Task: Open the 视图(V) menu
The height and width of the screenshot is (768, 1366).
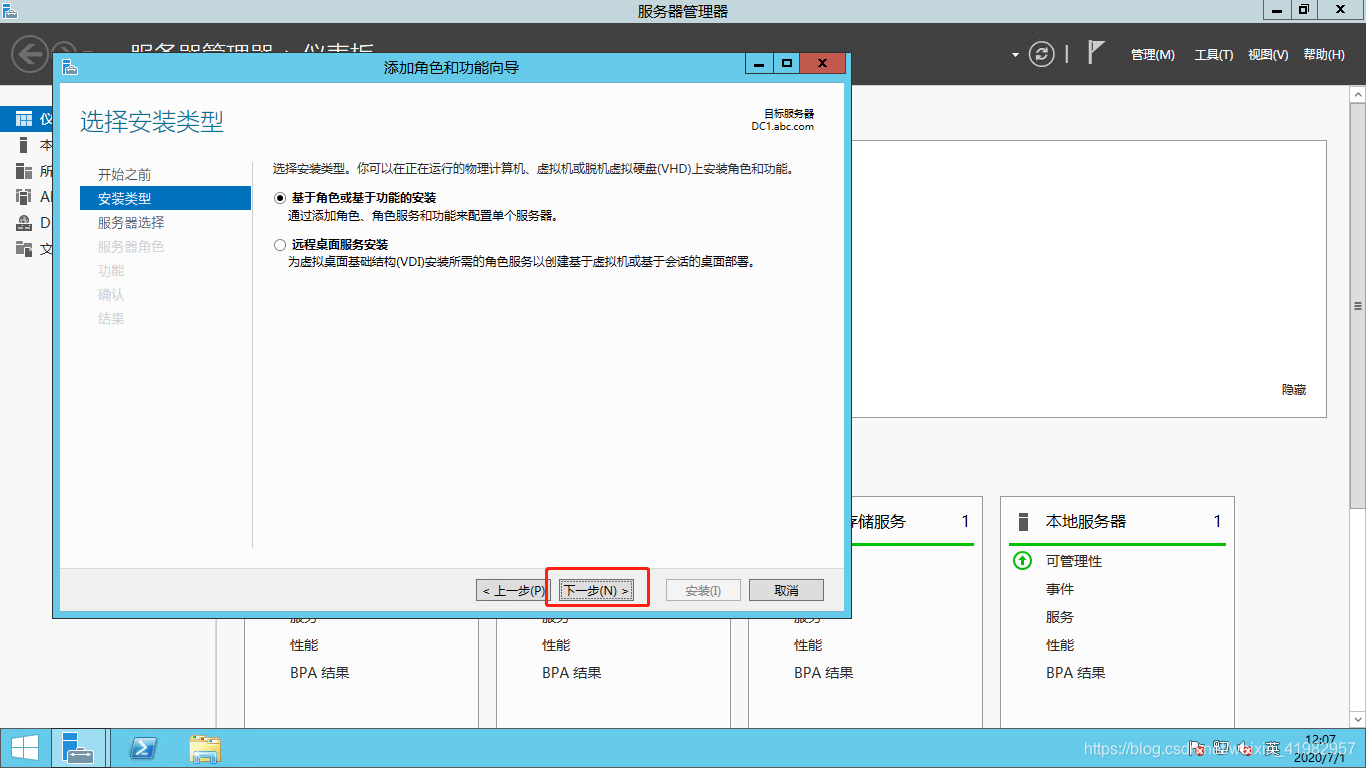Action: coord(1268,55)
